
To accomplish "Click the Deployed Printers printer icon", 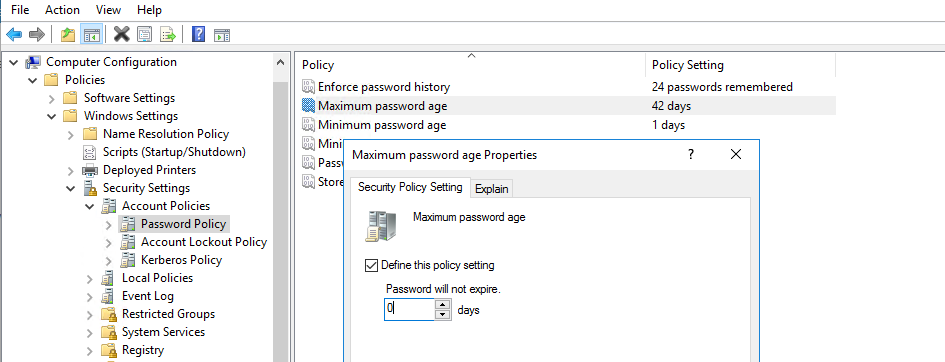I will 90,170.
